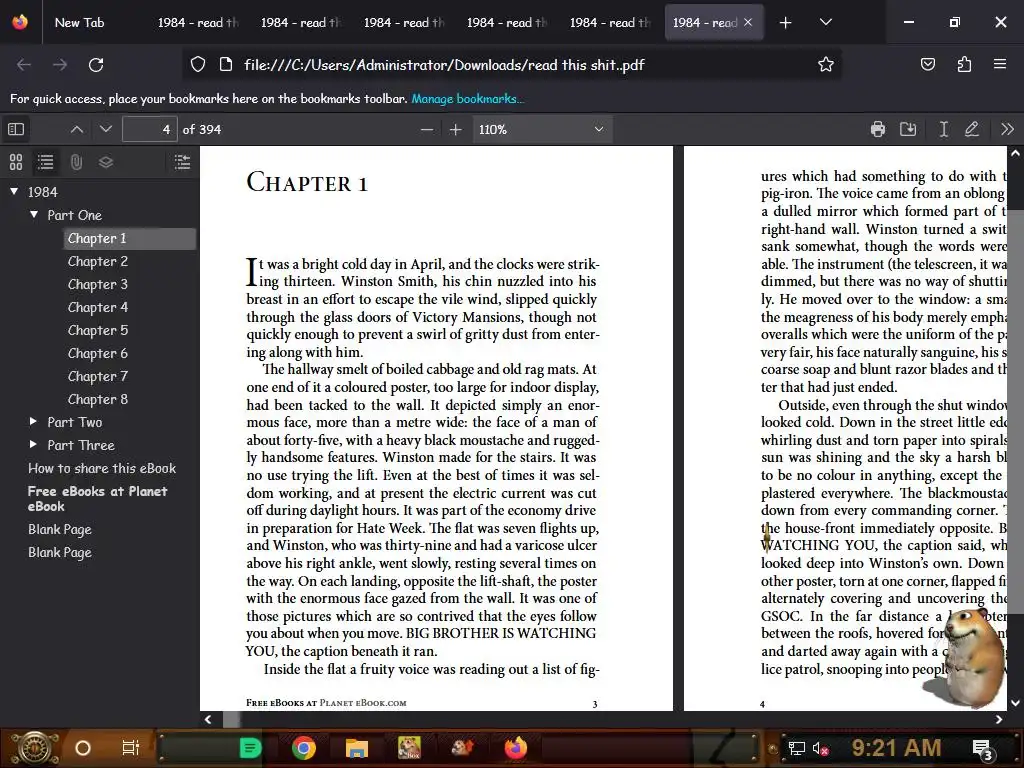Show layers view in sidebar

(x=106, y=162)
